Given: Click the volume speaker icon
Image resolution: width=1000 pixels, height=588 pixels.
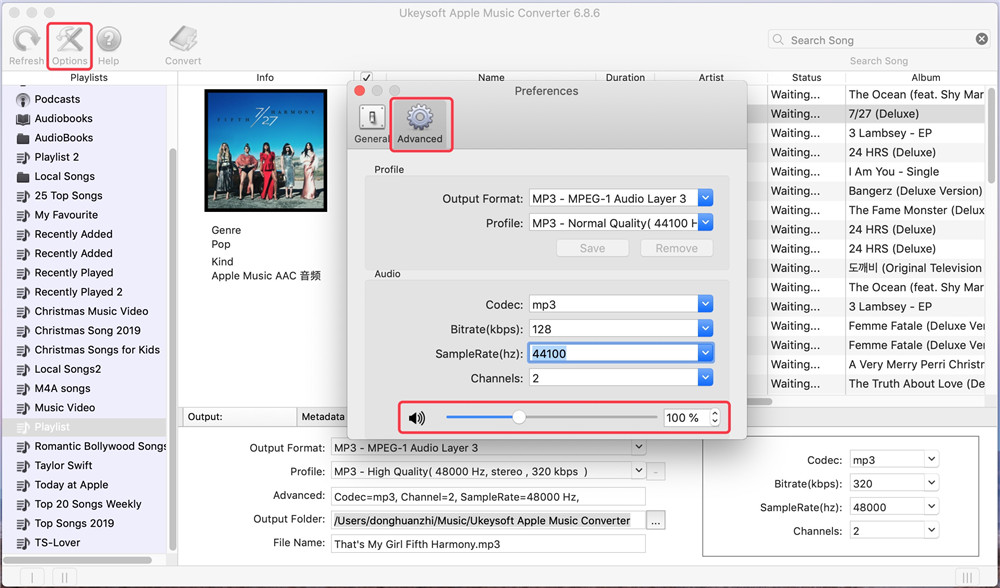Looking at the screenshot, I should pyautogui.click(x=416, y=418).
